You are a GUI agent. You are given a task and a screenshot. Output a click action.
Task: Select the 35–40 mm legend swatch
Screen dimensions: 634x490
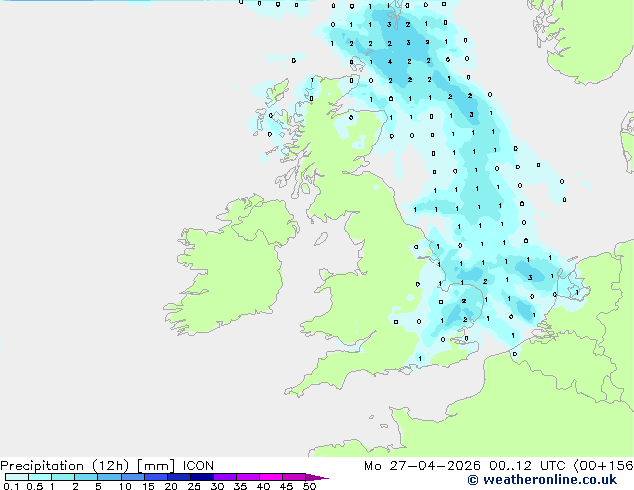coord(248,477)
